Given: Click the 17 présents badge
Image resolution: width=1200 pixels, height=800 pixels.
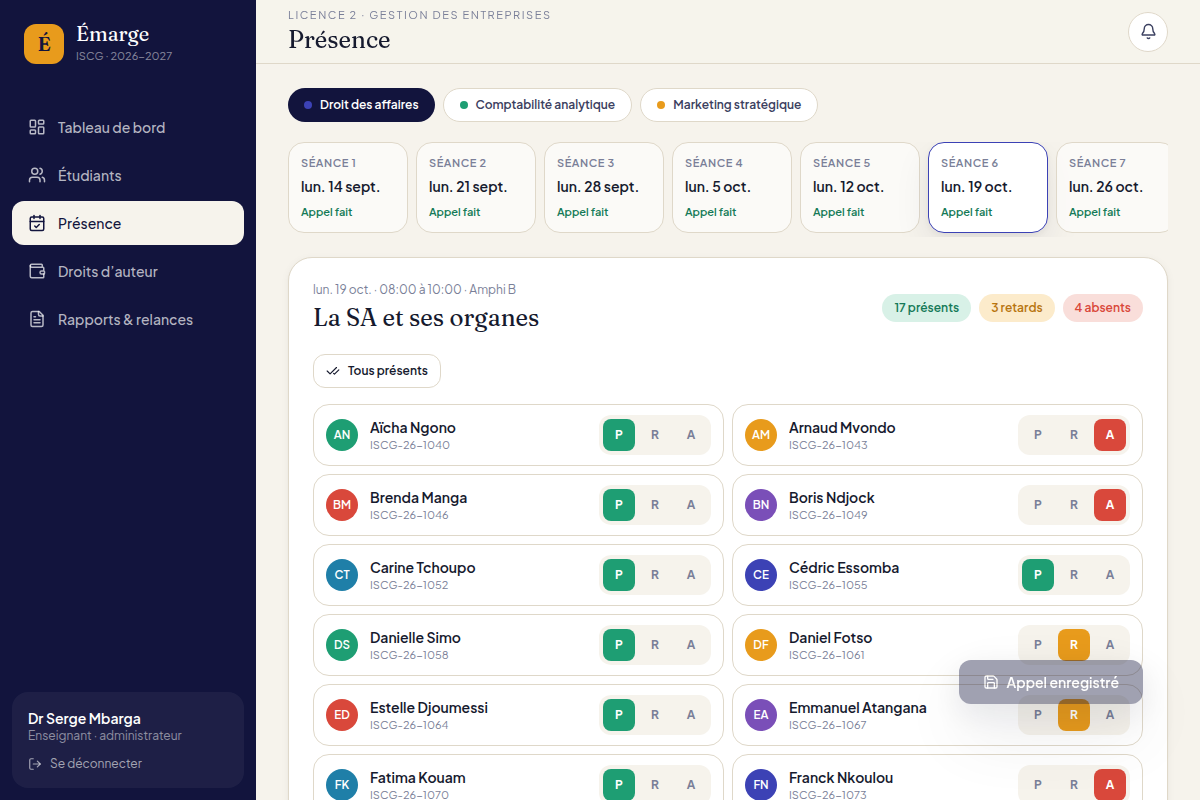Looking at the screenshot, I should point(926,308).
